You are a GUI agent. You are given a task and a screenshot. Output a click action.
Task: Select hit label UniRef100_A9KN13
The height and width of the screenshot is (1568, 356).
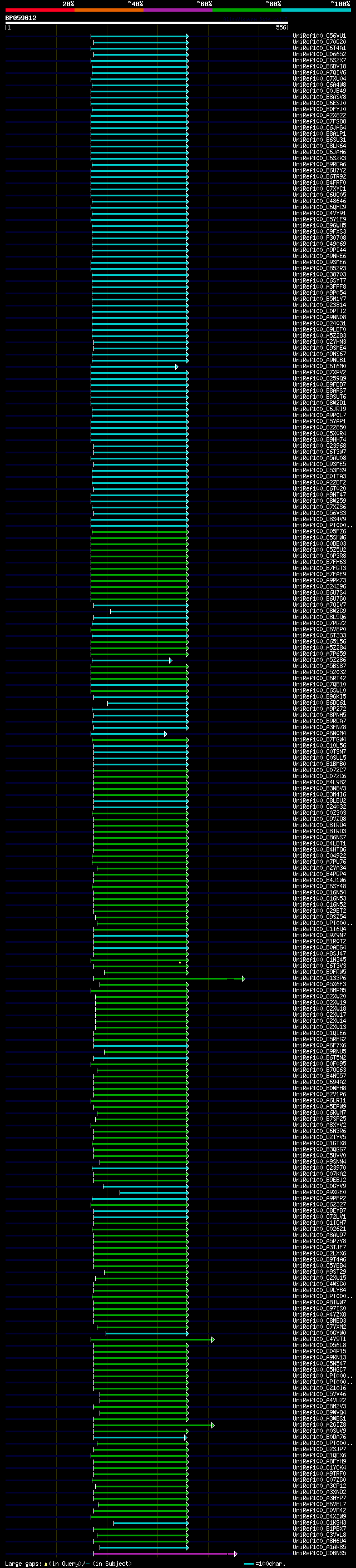319,1357
